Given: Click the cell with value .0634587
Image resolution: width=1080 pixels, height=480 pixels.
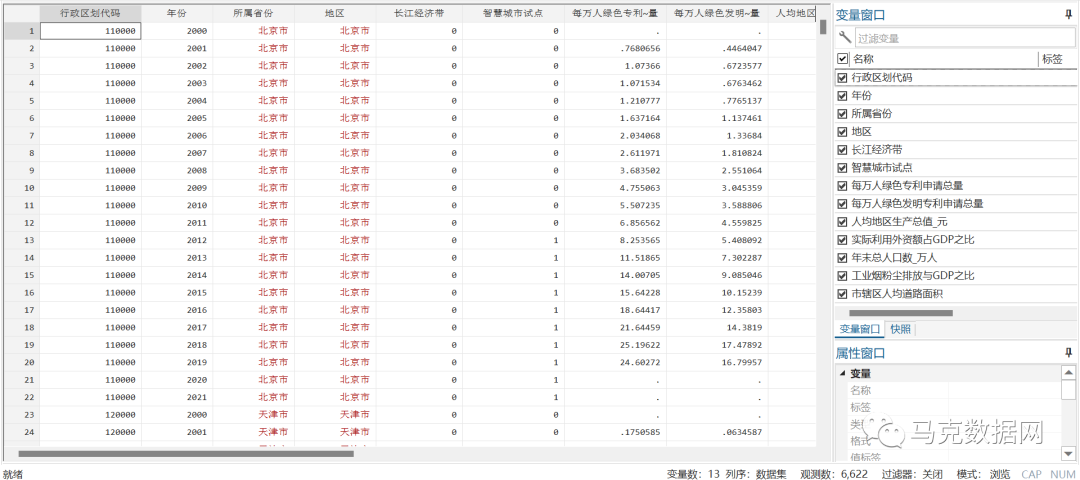Looking at the screenshot, I should pyautogui.click(x=717, y=432).
